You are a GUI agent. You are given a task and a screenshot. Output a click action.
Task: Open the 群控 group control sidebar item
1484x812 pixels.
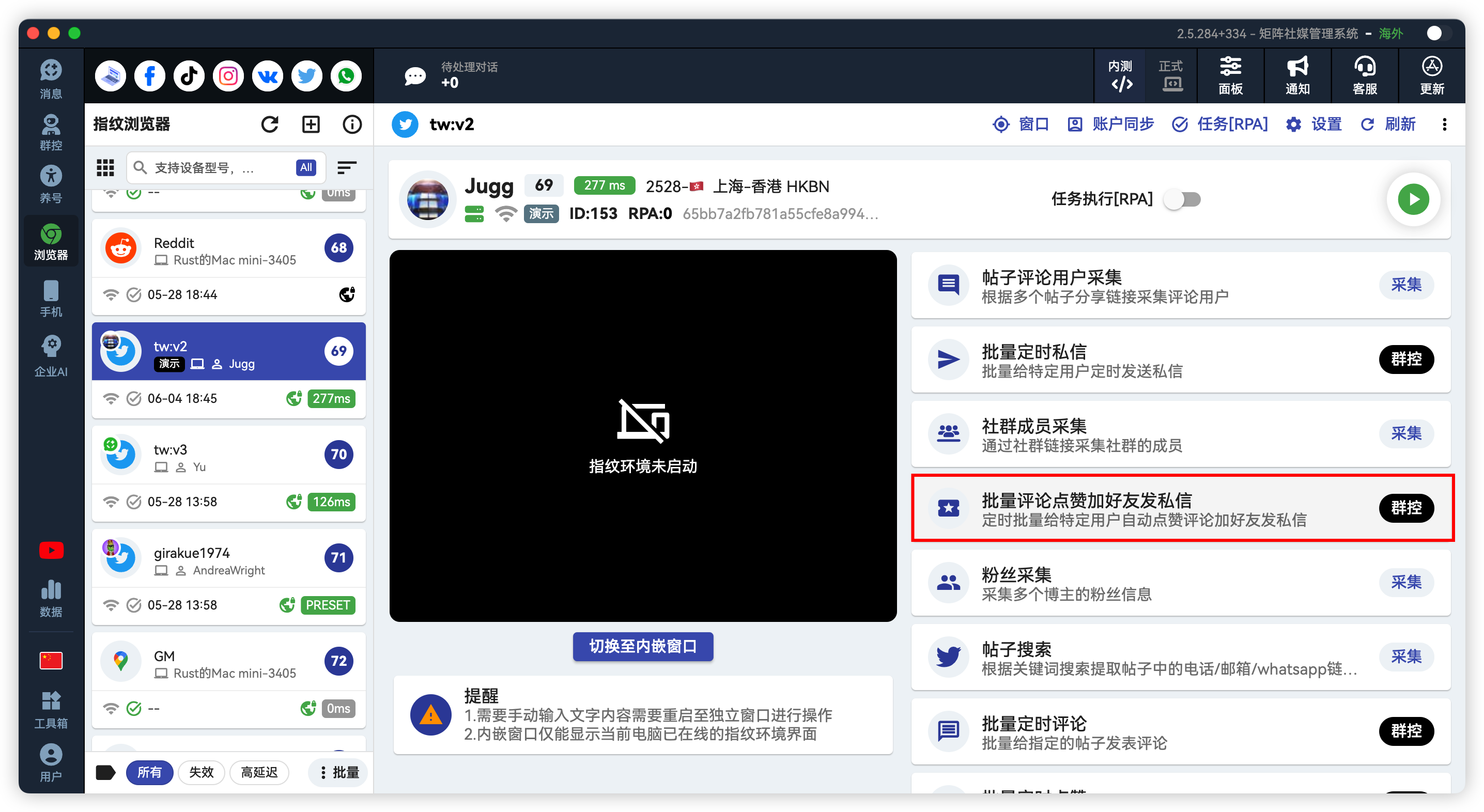pyautogui.click(x=51, y=132)
